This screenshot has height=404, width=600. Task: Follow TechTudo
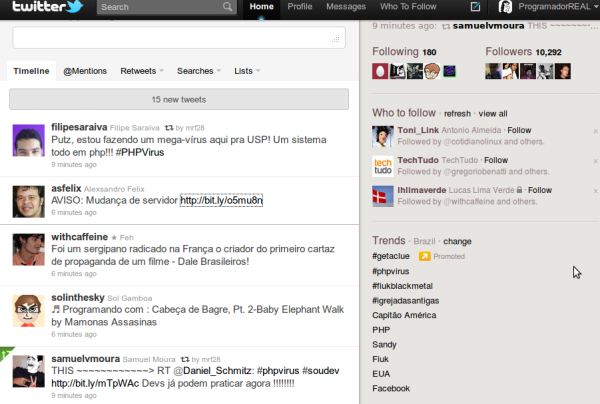pos(496,160)
